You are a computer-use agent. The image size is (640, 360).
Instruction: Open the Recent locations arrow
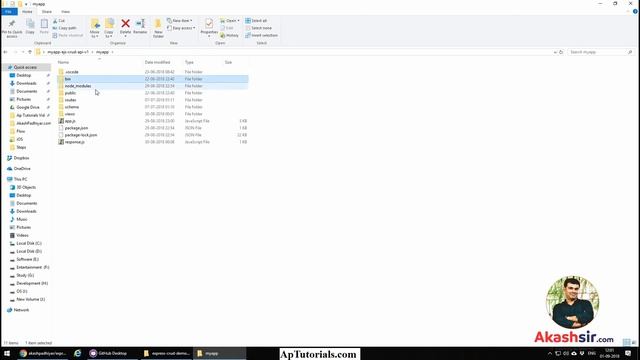tap(23, 52)
